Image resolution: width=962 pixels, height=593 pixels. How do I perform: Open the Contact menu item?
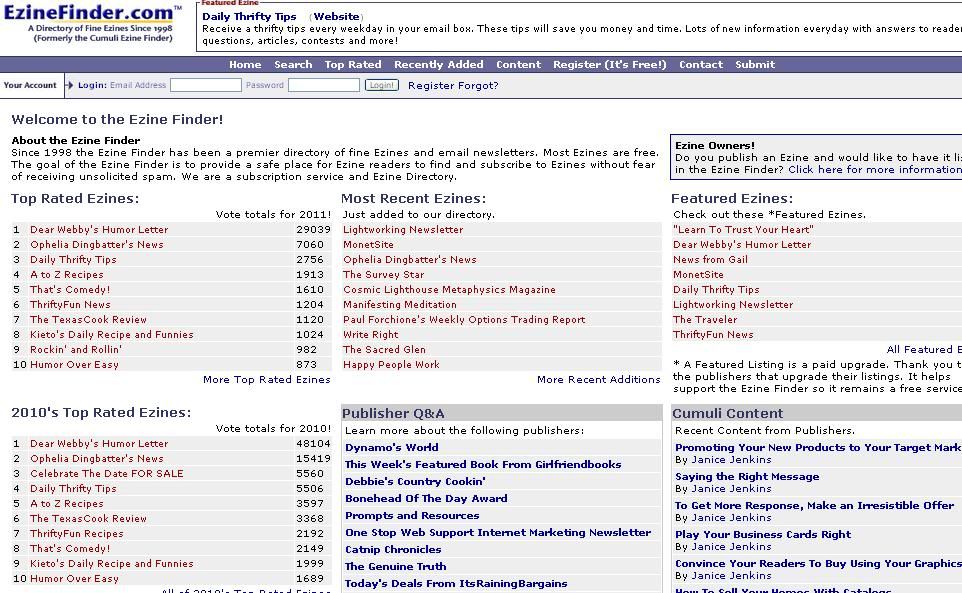coord(701,64)
